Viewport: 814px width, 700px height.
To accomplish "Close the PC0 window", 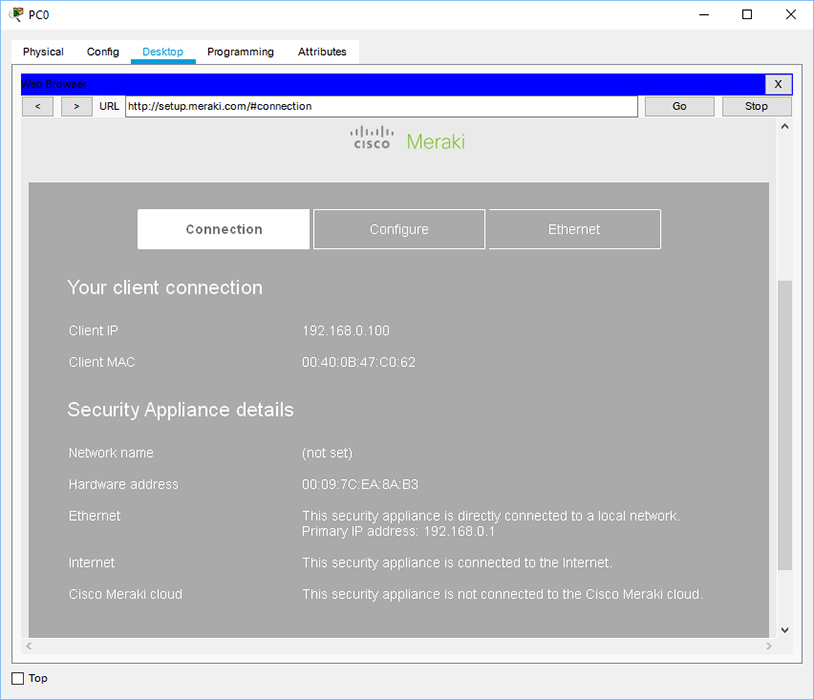I will click(x=791, y=15).
